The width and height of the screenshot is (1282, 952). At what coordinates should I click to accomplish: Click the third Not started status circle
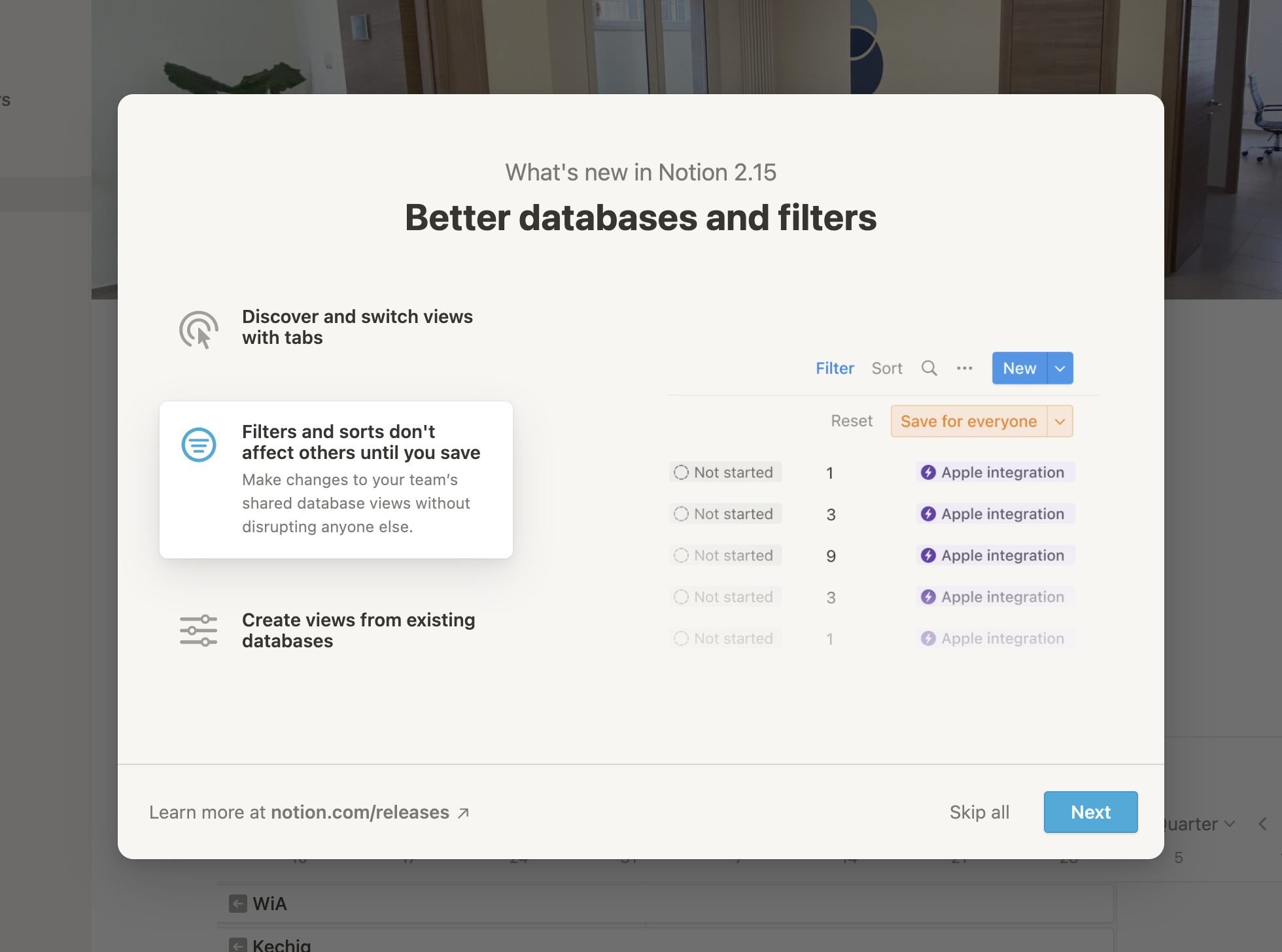coord(681,555)
